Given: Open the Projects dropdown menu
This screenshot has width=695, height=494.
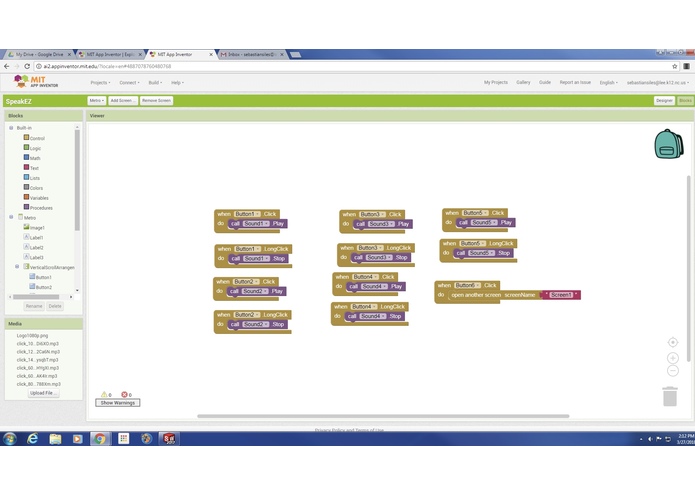Looking at the screenshot, I should click(100, 83).
